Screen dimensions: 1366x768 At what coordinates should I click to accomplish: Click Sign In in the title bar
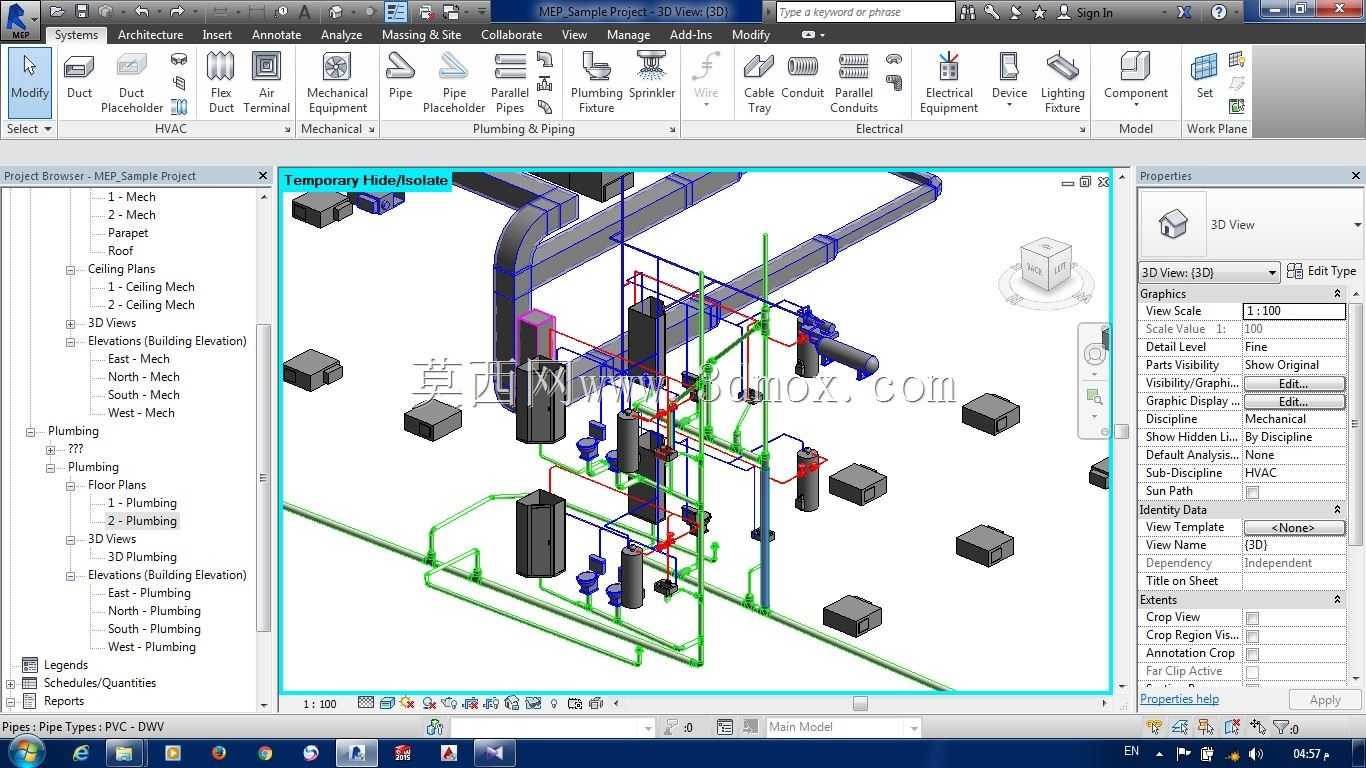click(x=1086, y=13)
